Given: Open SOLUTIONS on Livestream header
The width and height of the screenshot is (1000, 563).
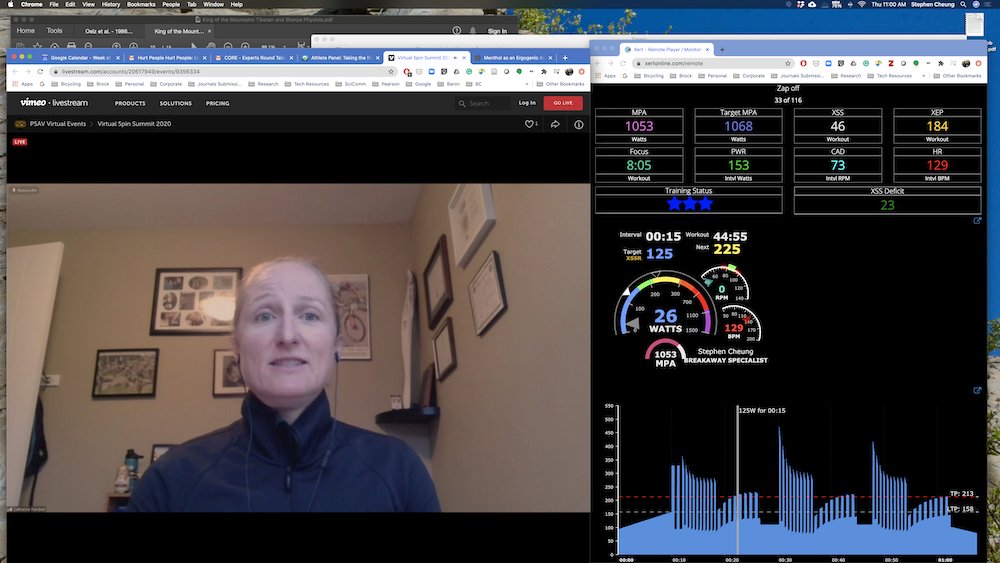Looking at the screenshot, I should click(x=175, y=103).
